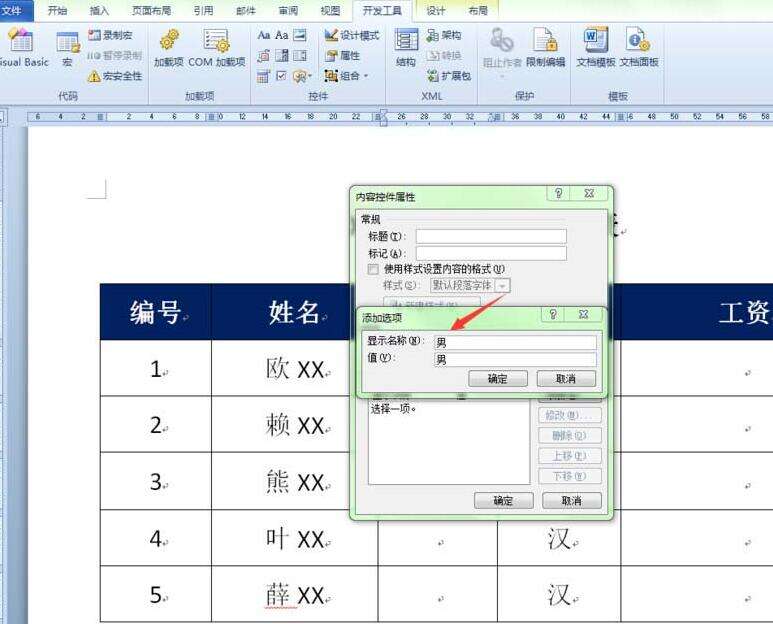This screenshot has width=773, height=624.
Task: Open the XML Structure (结构) pane
Action: (x=406, y=48)
